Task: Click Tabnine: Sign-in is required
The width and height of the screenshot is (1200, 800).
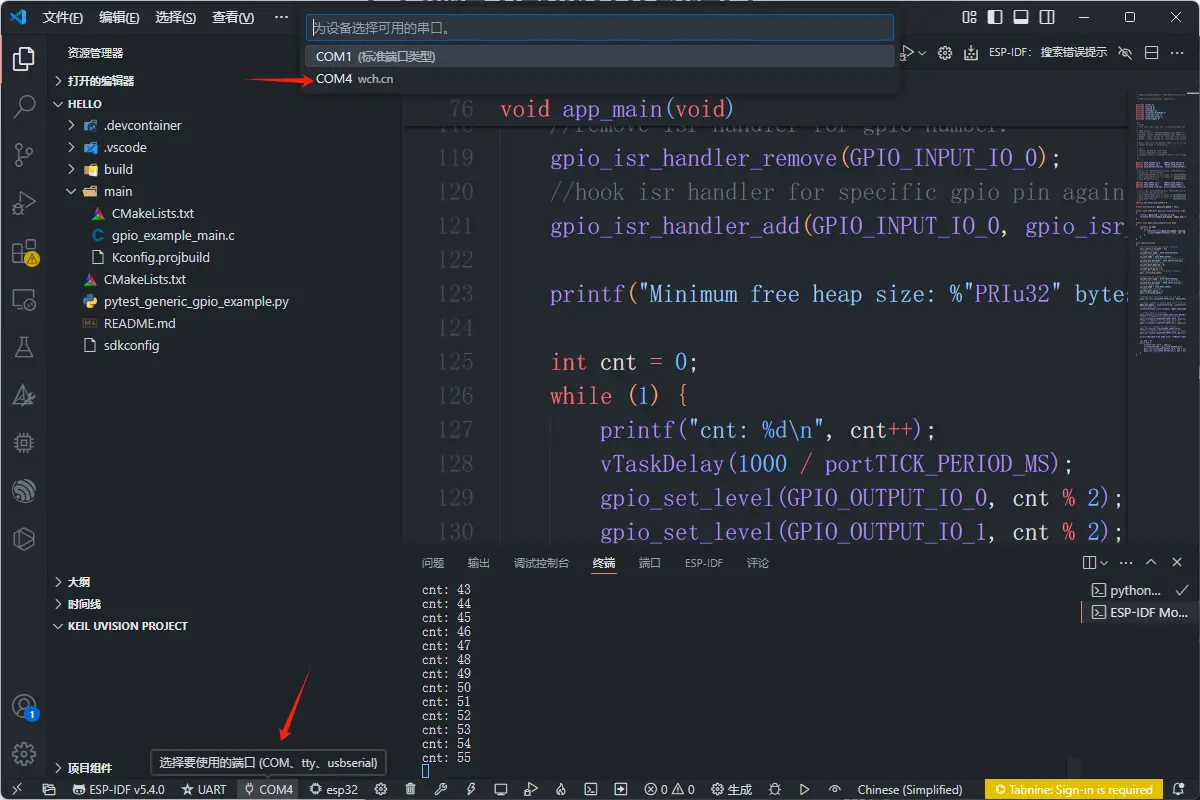Action: click(x=1074, y=789)
